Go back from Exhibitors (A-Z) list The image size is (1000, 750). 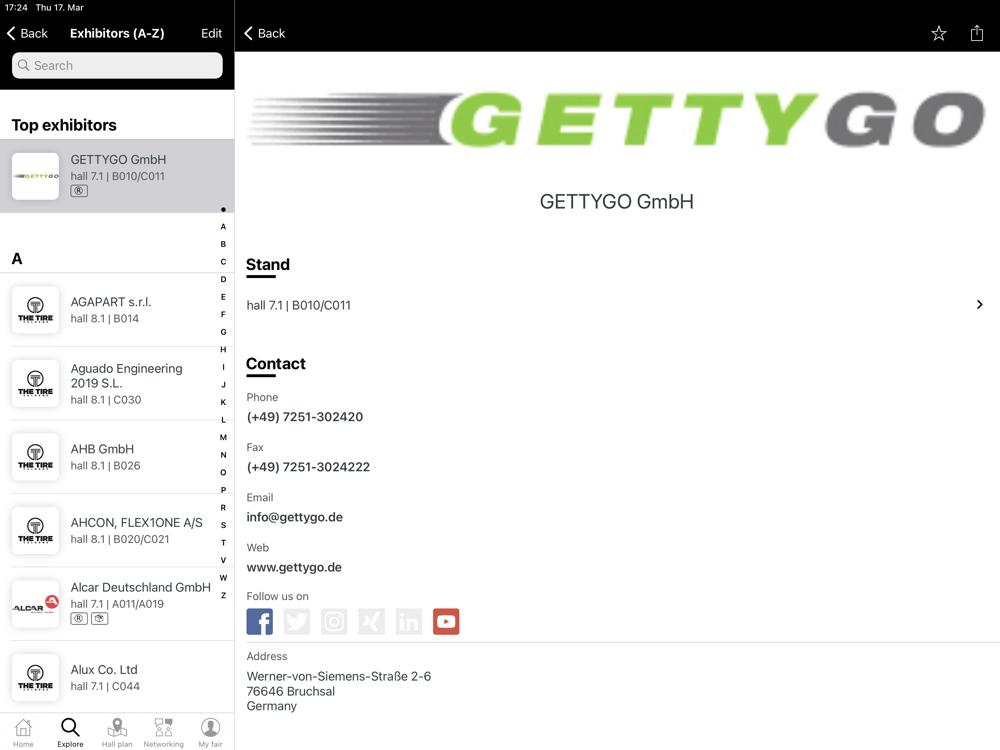[27, 33]
